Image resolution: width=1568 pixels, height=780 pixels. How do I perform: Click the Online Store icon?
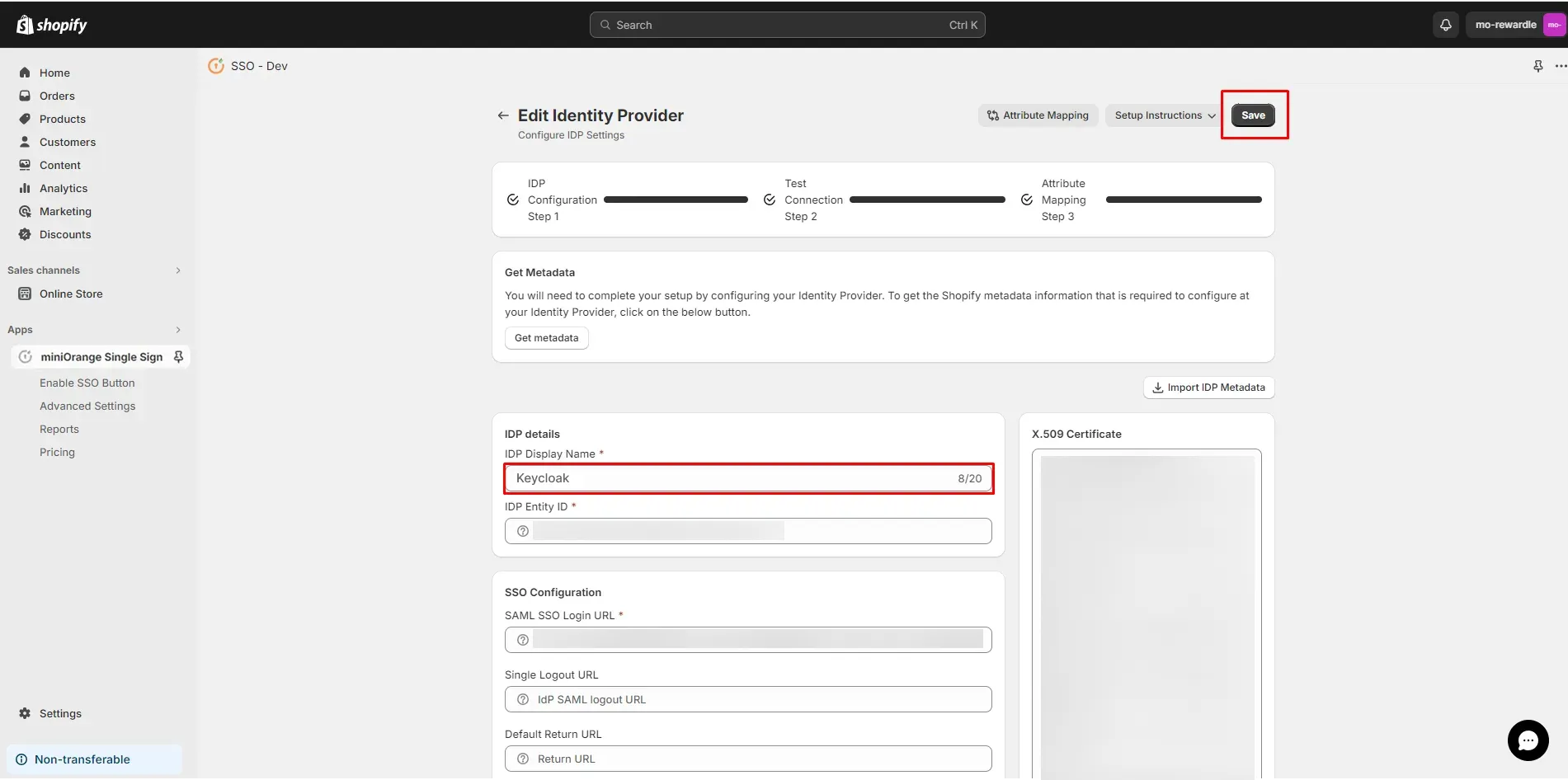click(25, 294)
